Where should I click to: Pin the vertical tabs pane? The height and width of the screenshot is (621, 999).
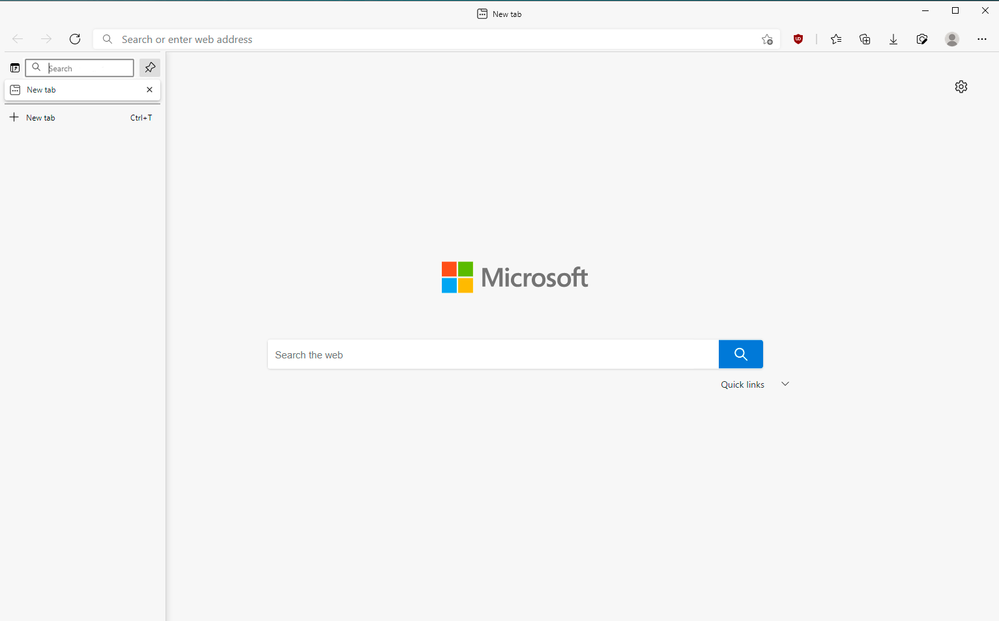(150, 67)
